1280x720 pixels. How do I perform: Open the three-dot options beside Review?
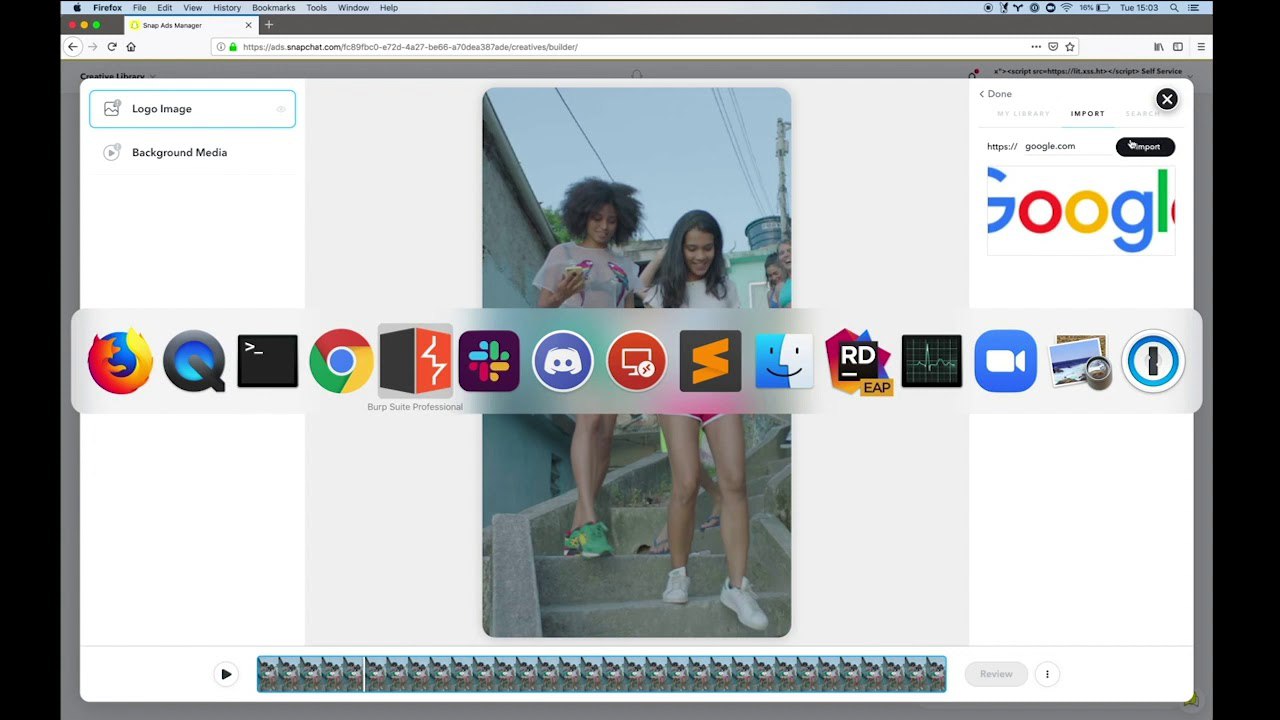[1047, 674]
